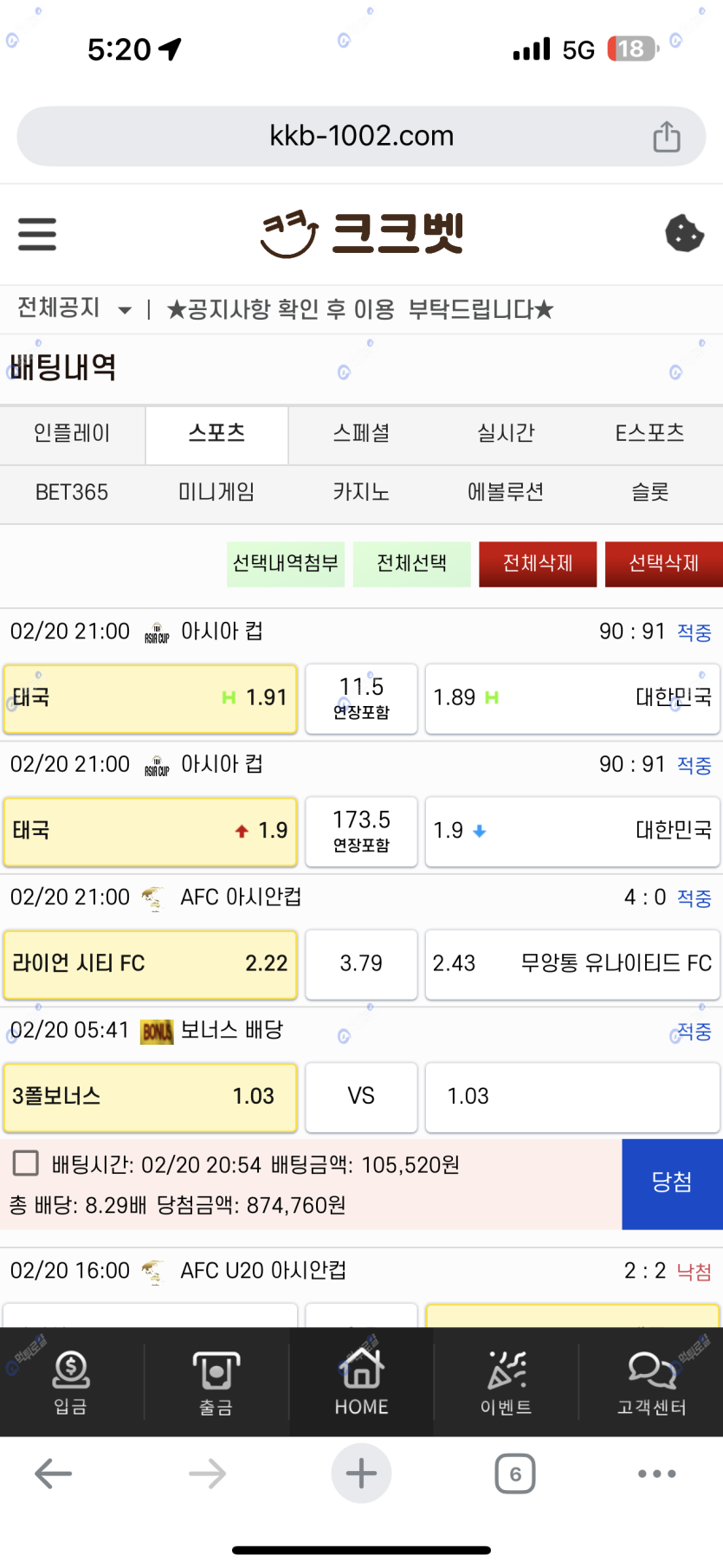Image resolution: width=723 pixels, height=1568 pixels.
Task: Open the 출금 withdrawal icon
Action: tap(216, 1383)
